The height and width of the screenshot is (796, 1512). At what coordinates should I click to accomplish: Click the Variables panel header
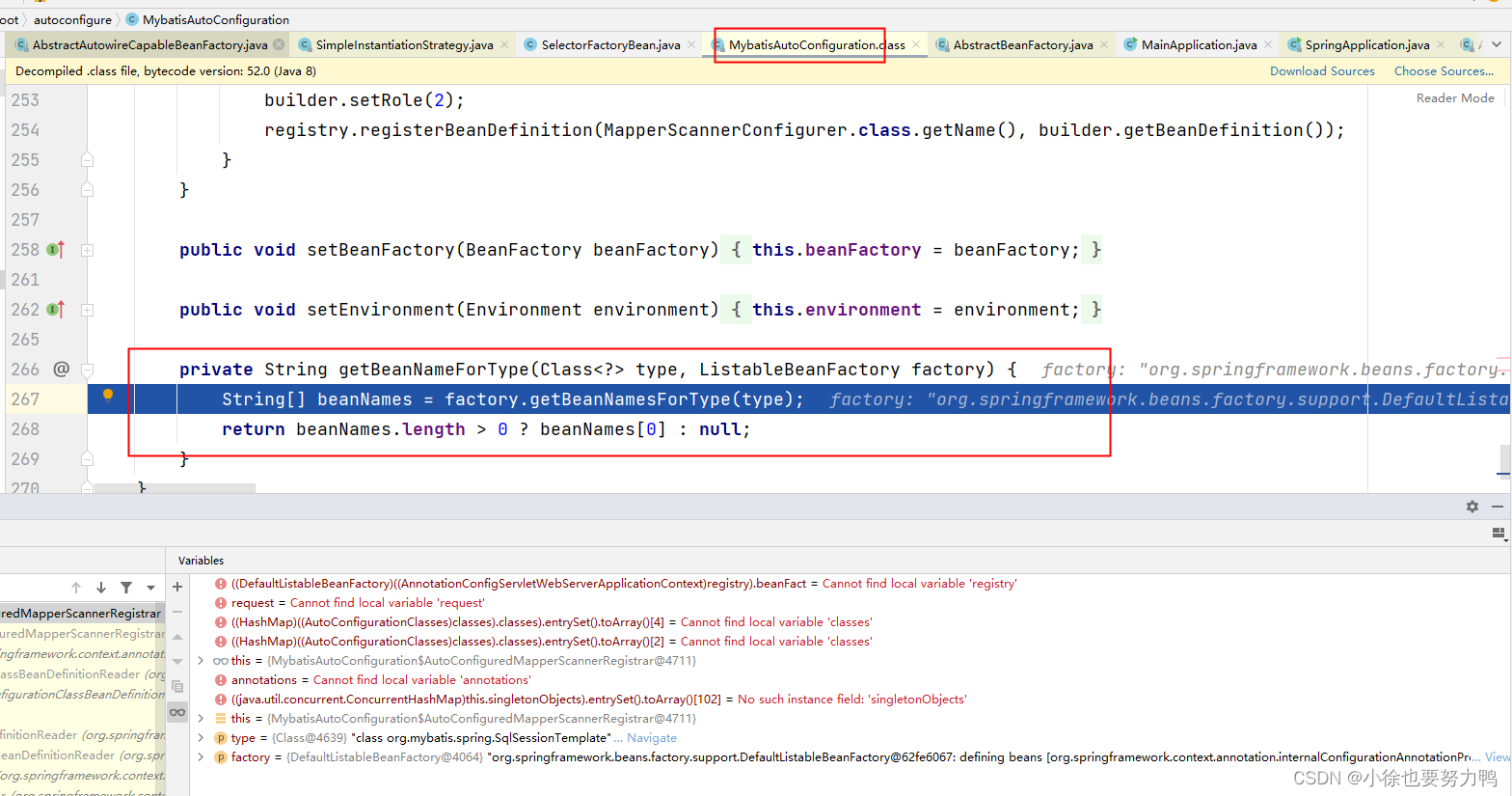click(201, 561)
